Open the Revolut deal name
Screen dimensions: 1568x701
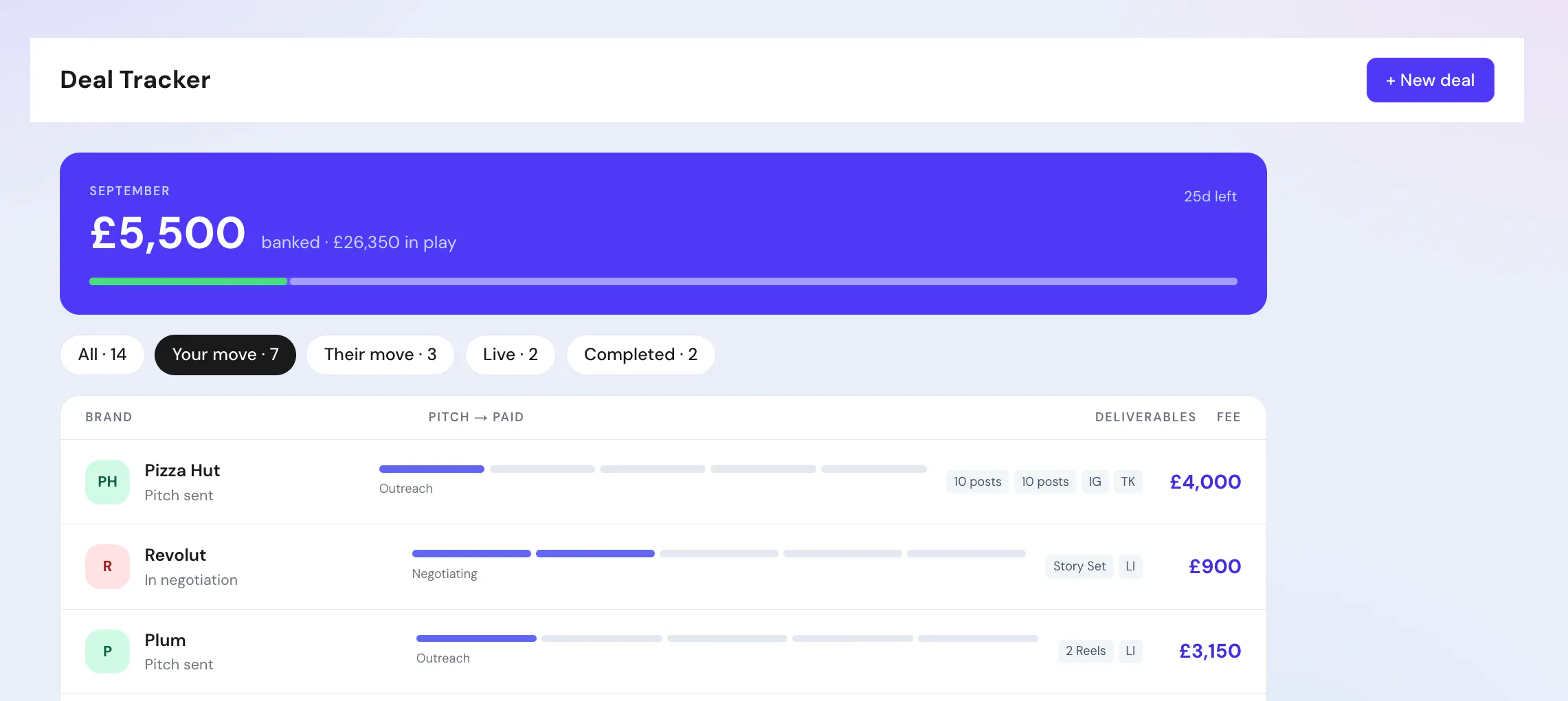[175, 555]
